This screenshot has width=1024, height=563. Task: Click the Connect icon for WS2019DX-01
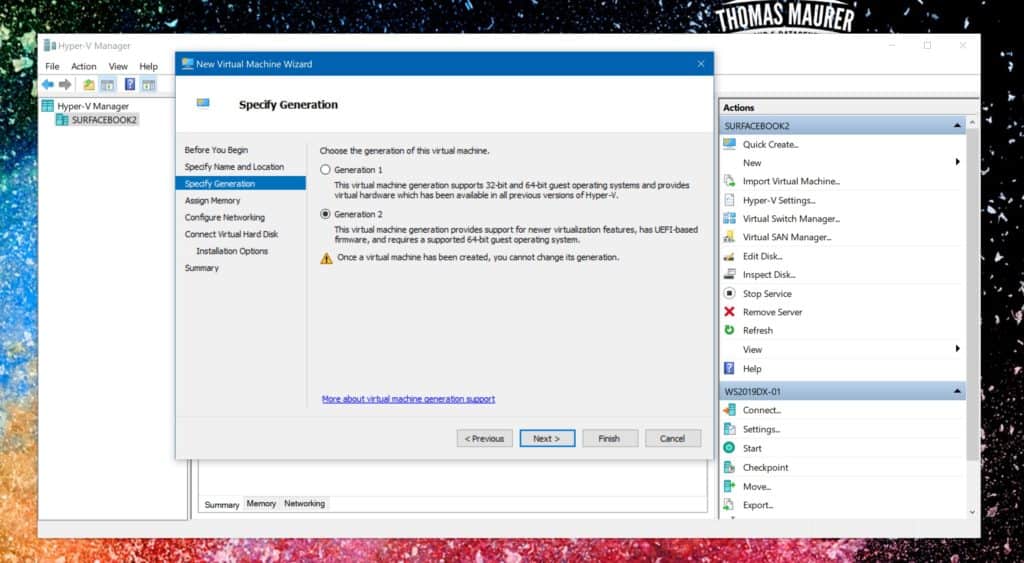click(x=729, y=410)
